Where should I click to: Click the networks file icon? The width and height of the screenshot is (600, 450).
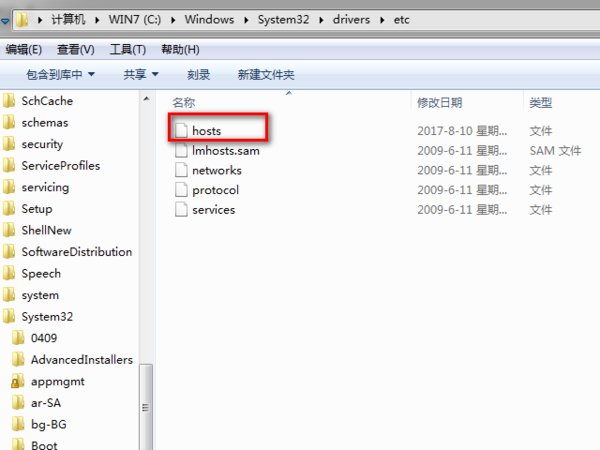[181, 170]
